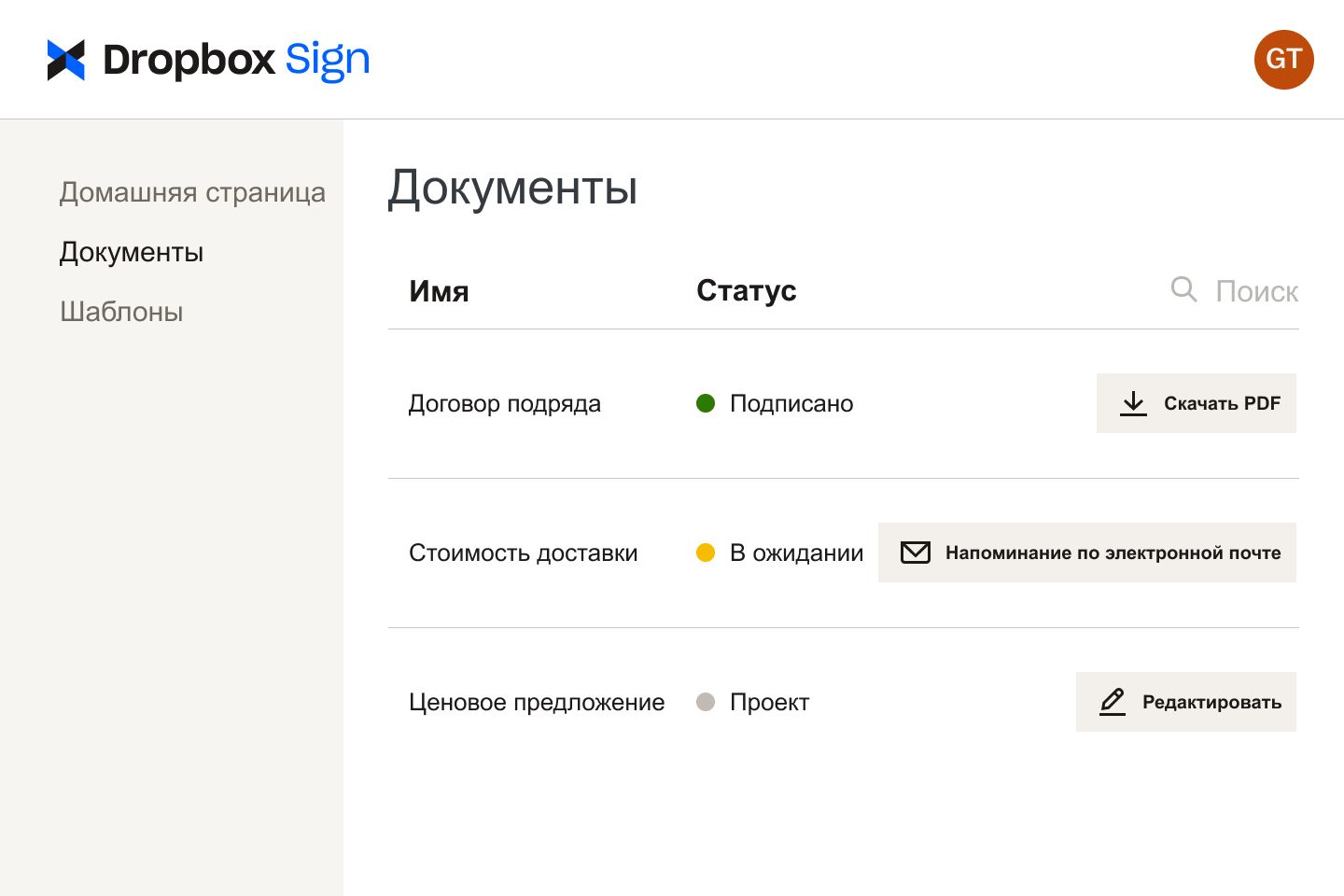Click the GT profile avatar
Viewport: 1344px width, 896px height.
tap(1283, 59)
